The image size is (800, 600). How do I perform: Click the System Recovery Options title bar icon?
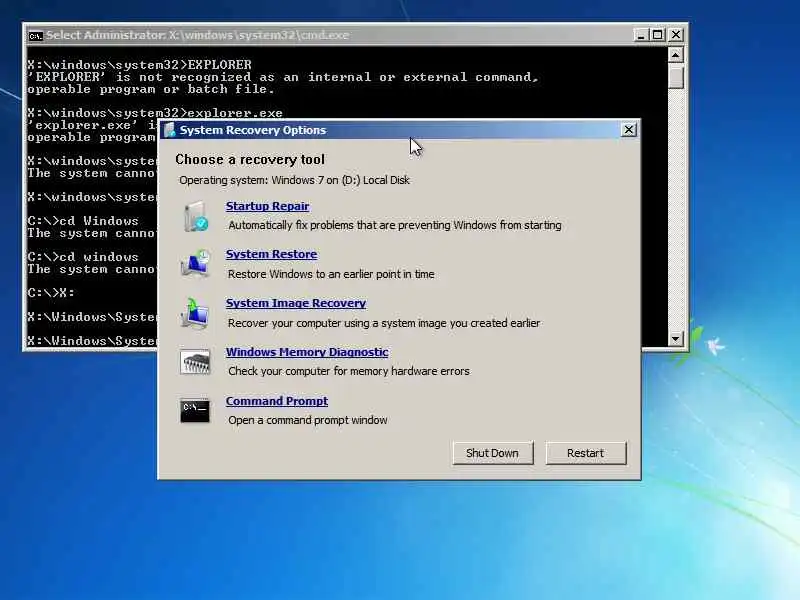[x=169, y=130]
